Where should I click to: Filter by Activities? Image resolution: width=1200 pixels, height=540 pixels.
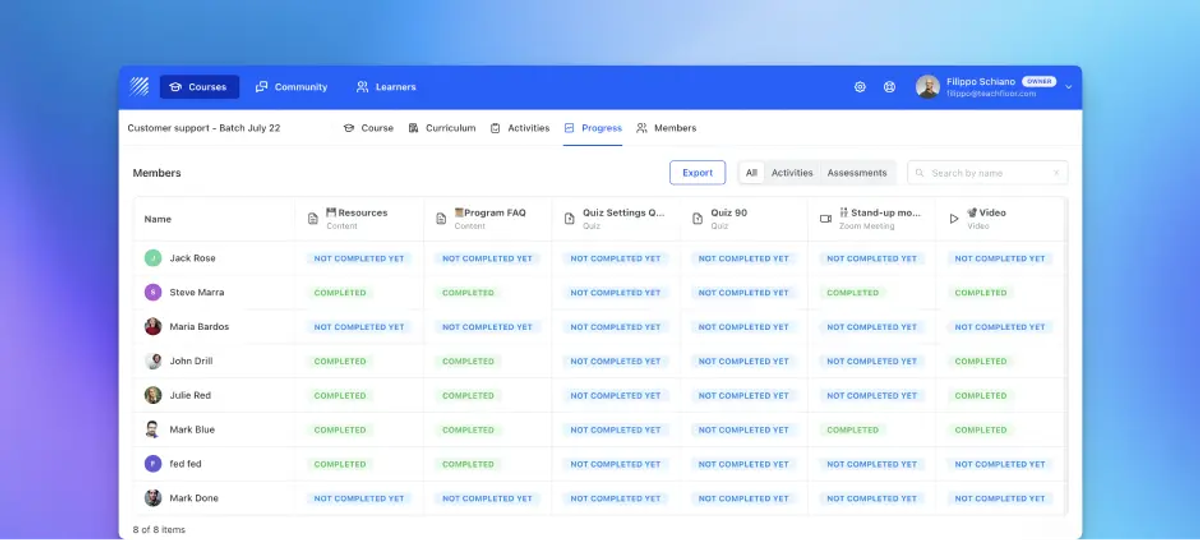[x=792, y=173]
